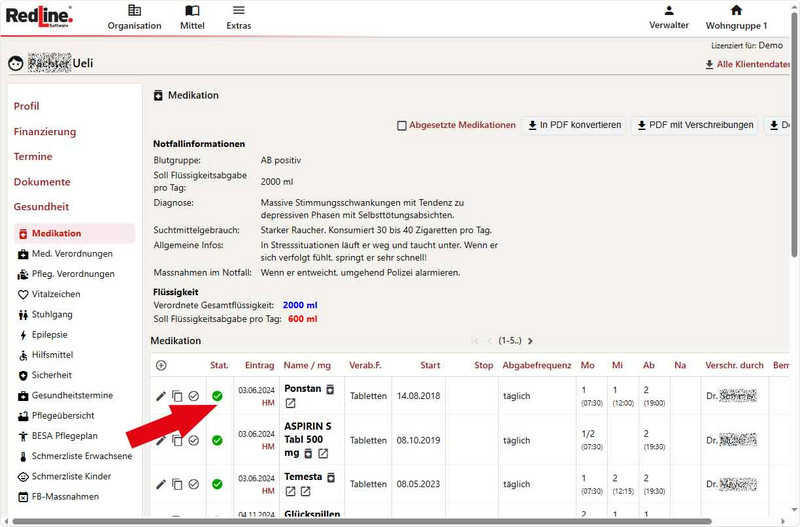Click the In PDF konvertieren button
800x527 pixels.
pyautogui.click(x=574, y=126)
